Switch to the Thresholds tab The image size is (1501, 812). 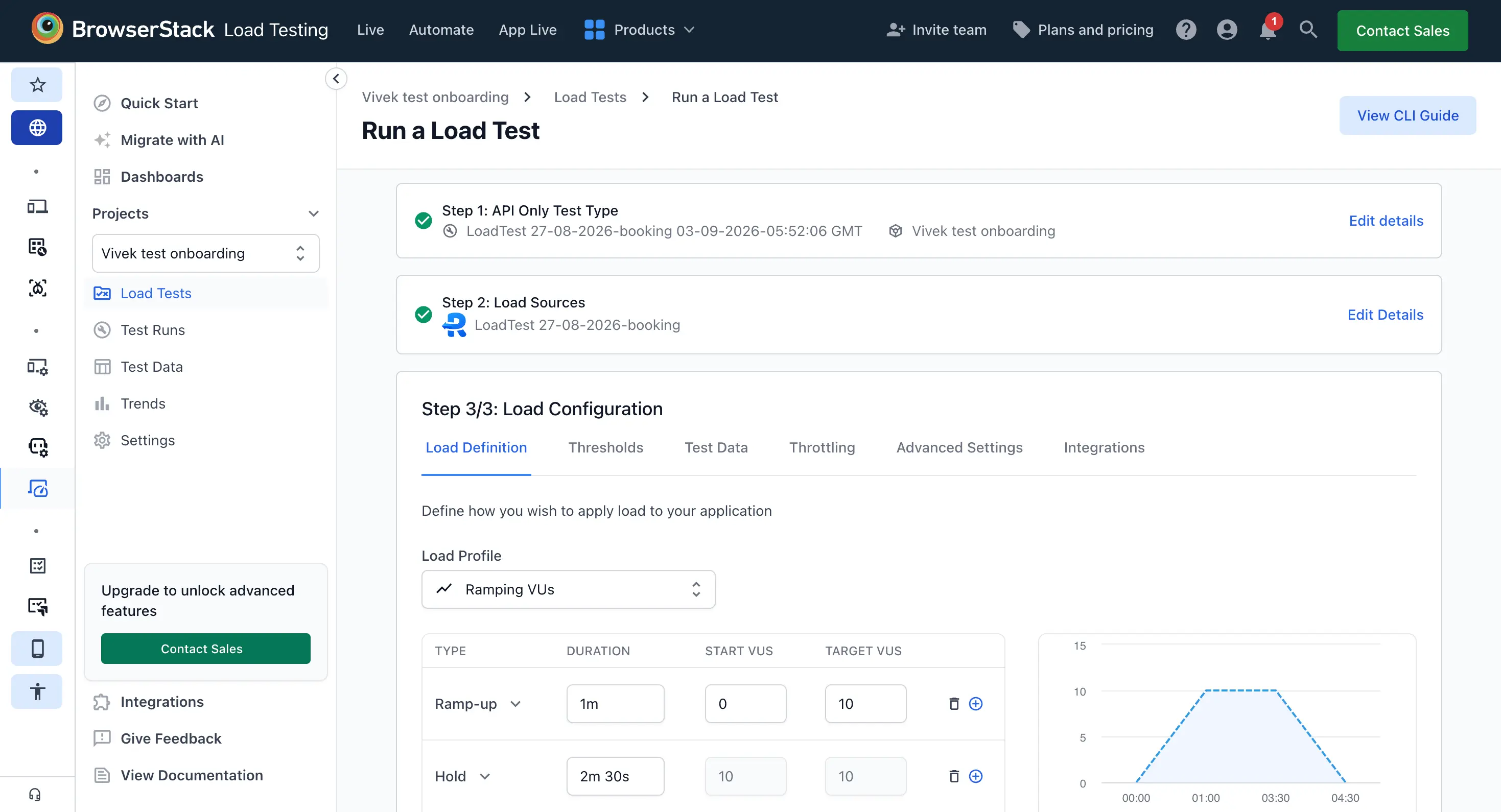point(605,447)
